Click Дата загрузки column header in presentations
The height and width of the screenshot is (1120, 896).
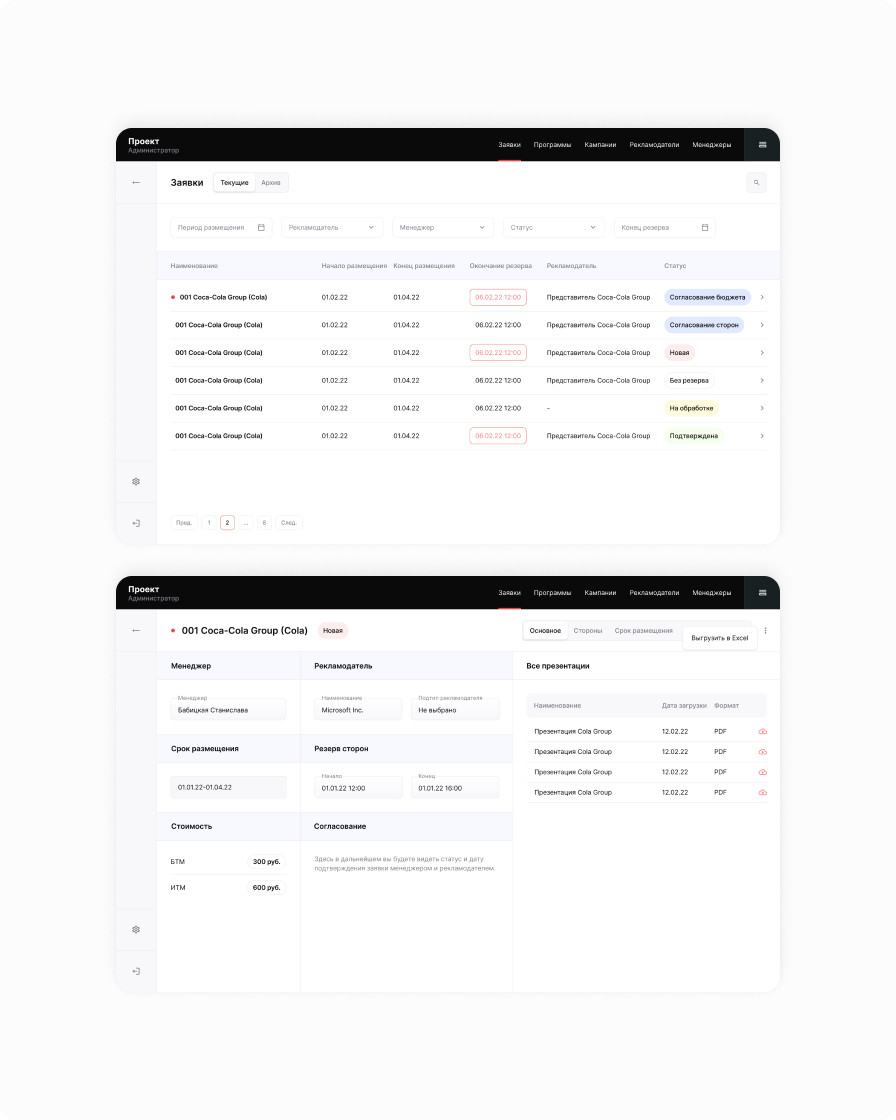(684, 706)
